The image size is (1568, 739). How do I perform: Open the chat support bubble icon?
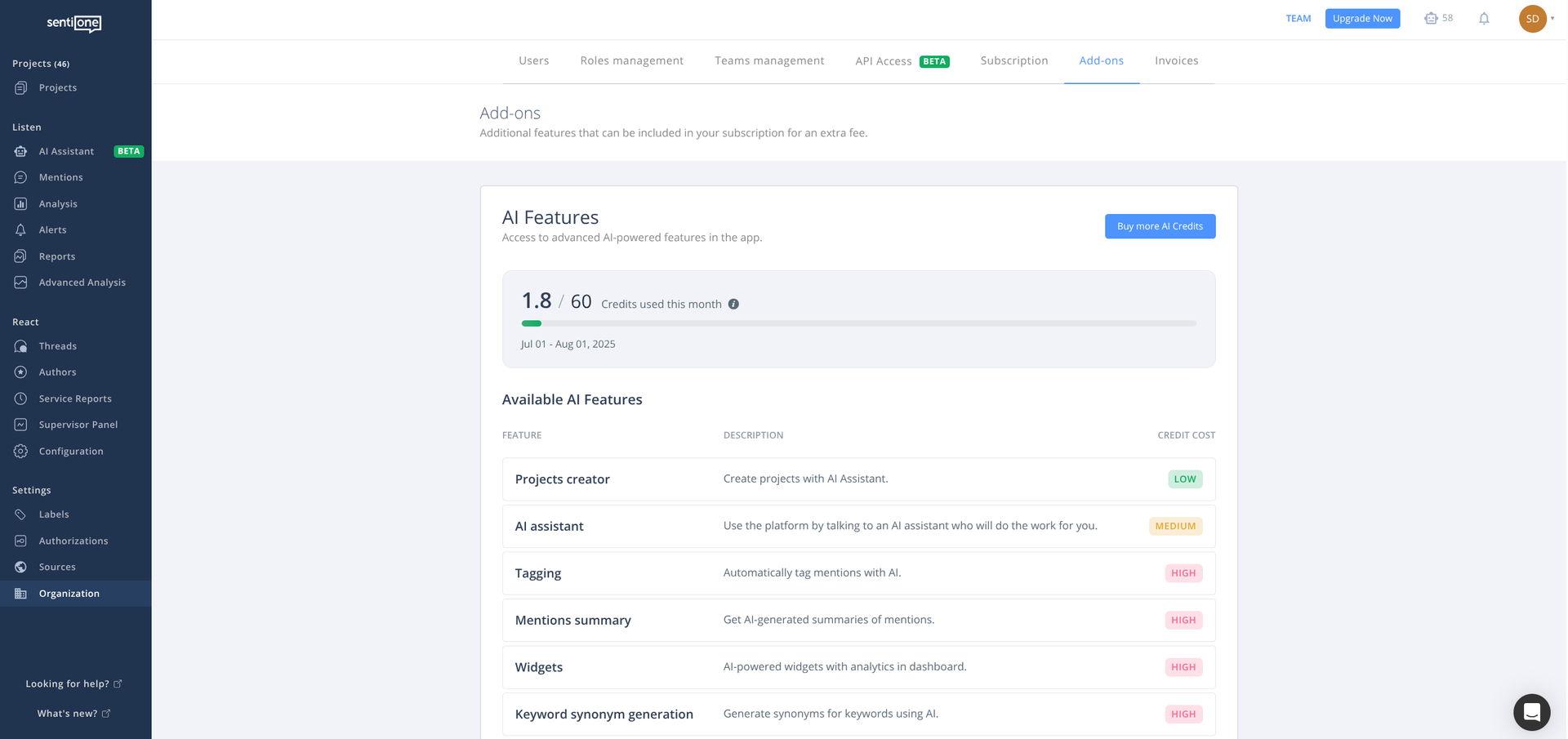tap(1531, 712)
